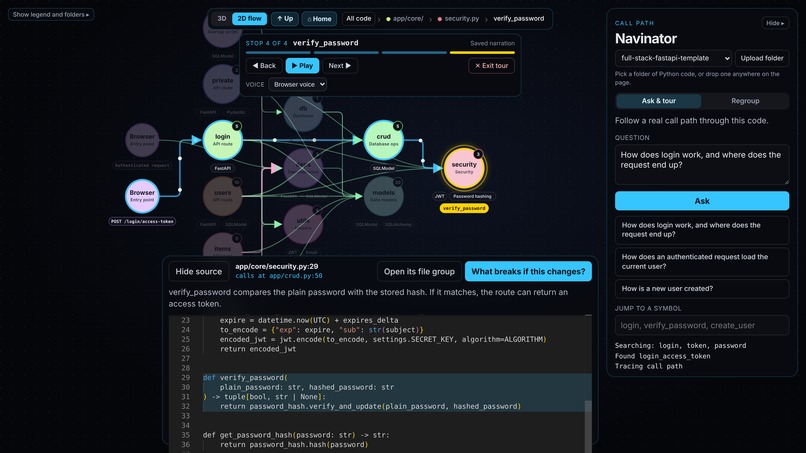
Task: Click the Jump to a symbol field
Action: 702,325
